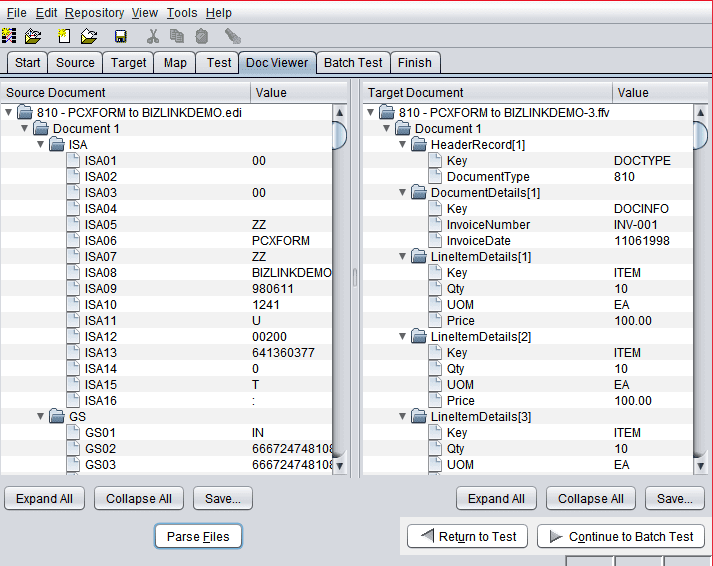The width and height of the screenshot is (713, 566).
Task: Click the new map project toolbar icon
Action: click(9, 36)
